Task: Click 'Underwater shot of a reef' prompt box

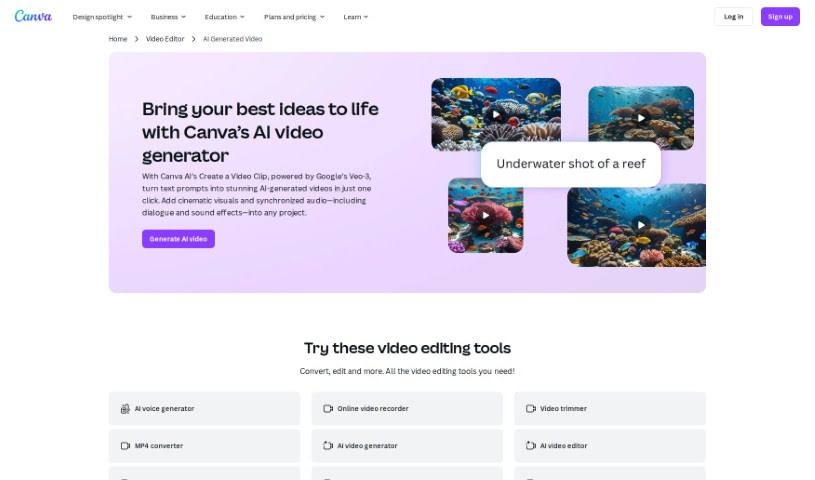Action: (571, 164)
